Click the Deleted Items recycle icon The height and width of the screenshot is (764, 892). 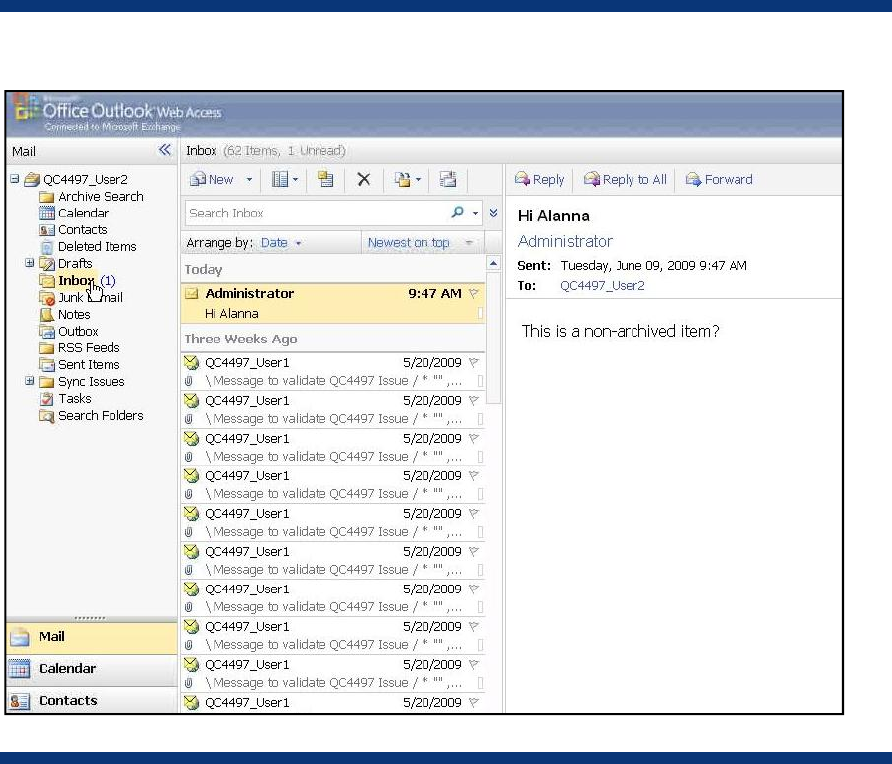click(47, 247)
